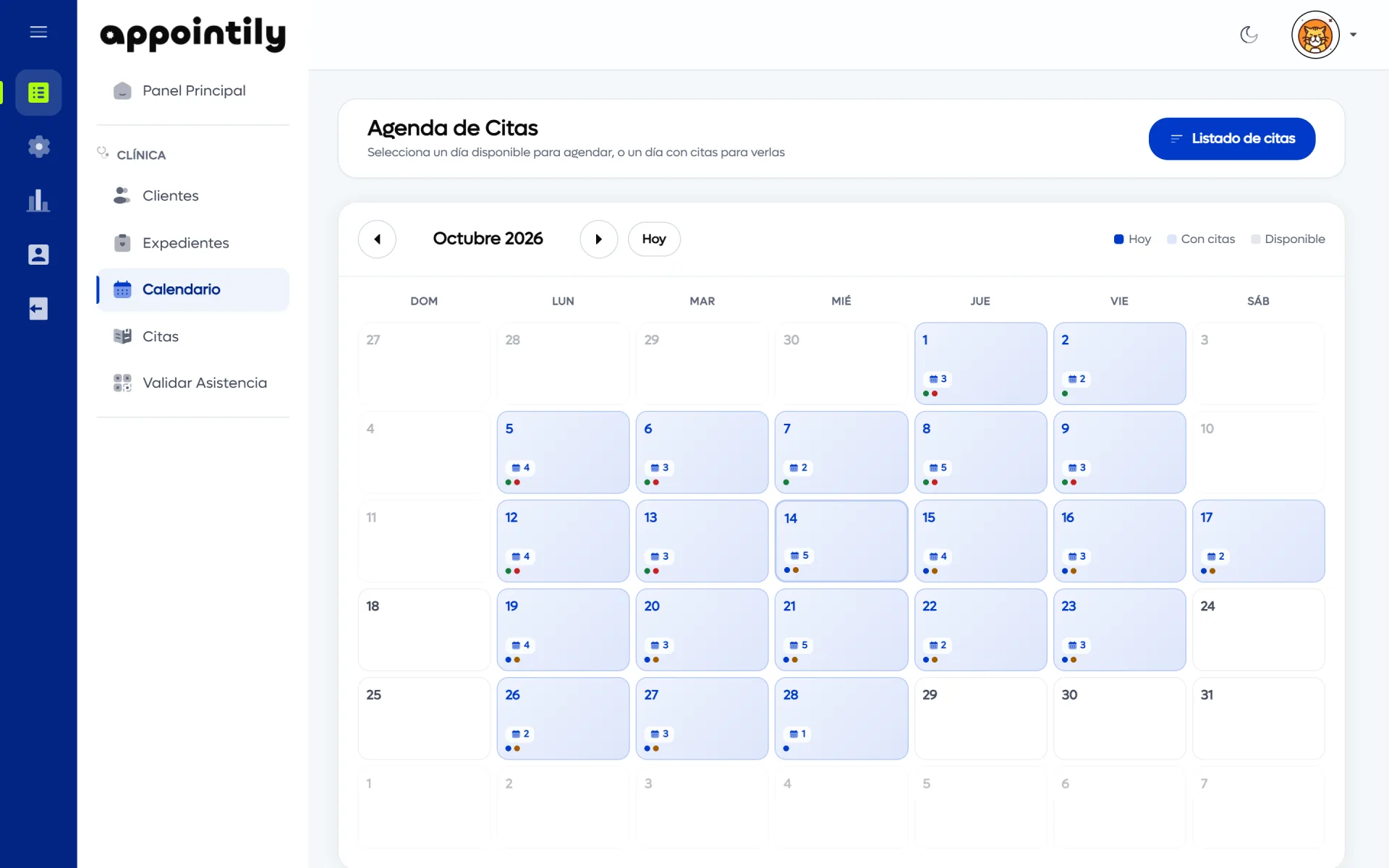
Task: Choose available day 24
Action: (x=1258, y=629)
